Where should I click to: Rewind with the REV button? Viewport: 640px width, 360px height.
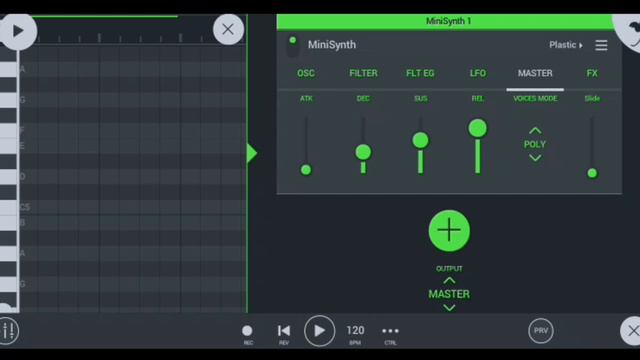[284, 331]
